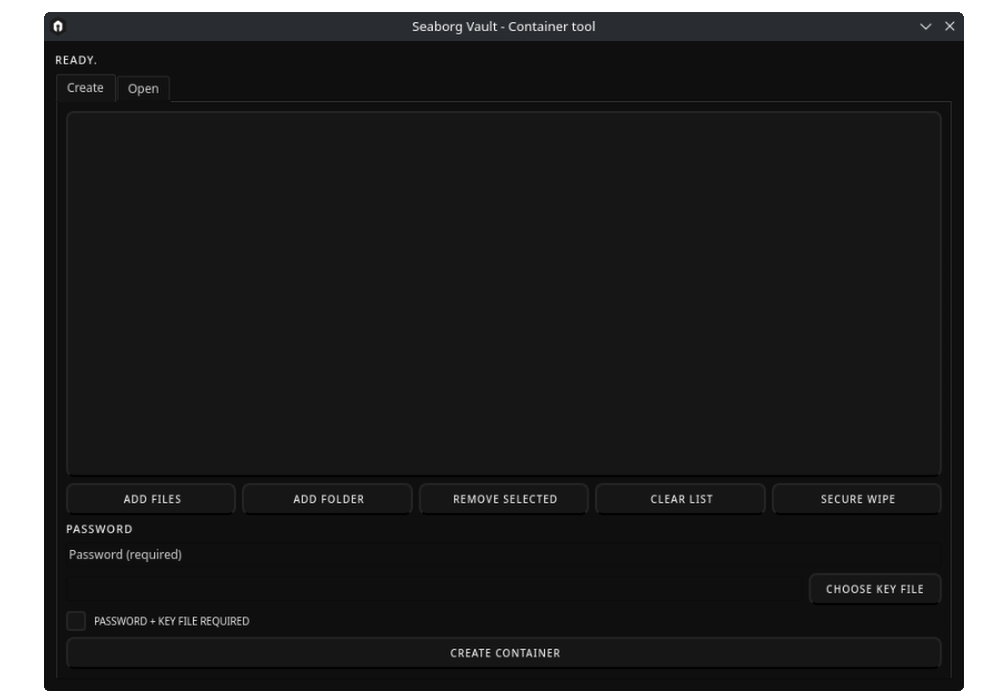Switch to the Create tab
Image resolution: width=1000 pixels, height=700 pixels.
[85, 88]
